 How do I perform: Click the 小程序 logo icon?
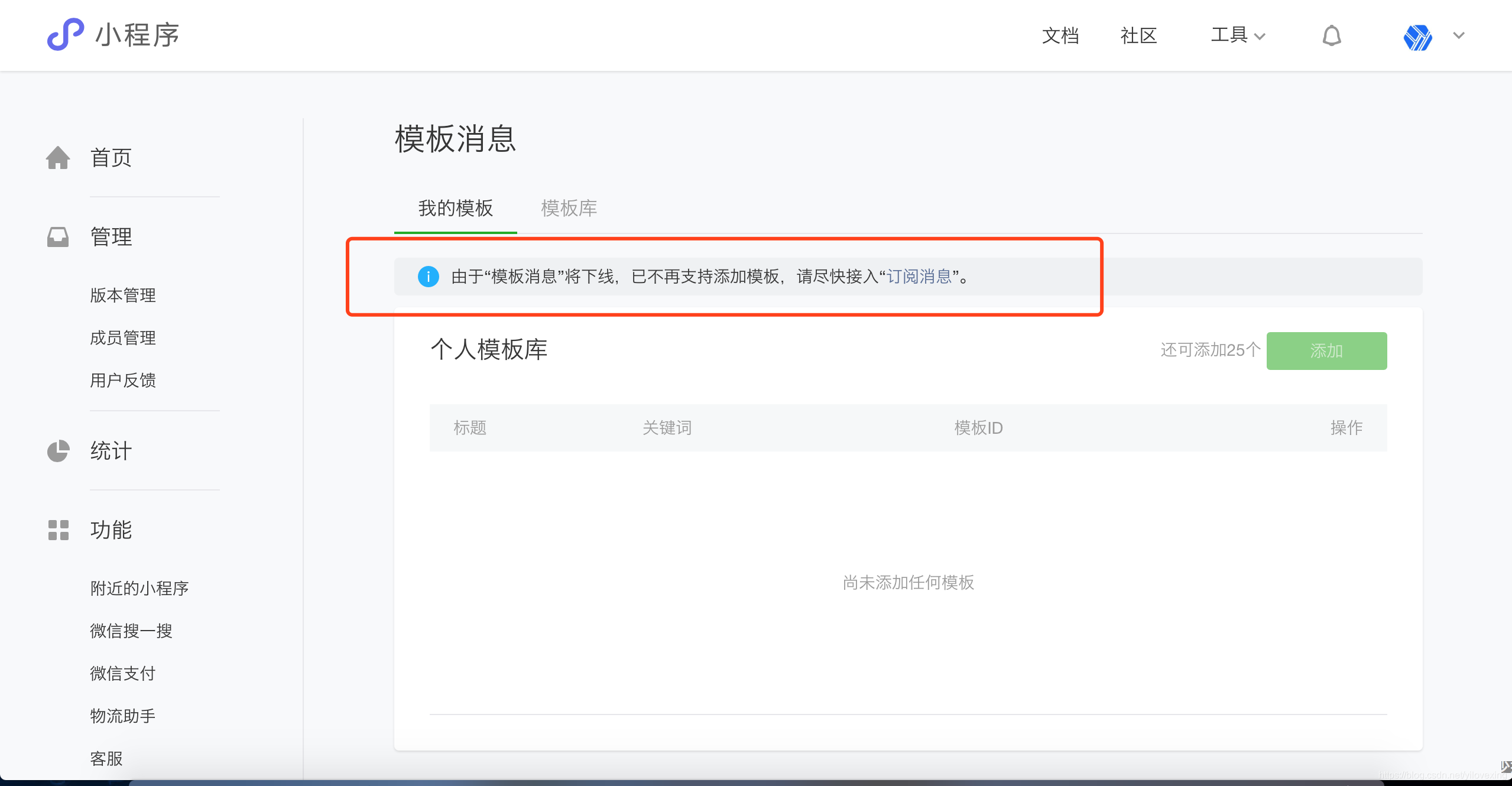click(65, 34)
